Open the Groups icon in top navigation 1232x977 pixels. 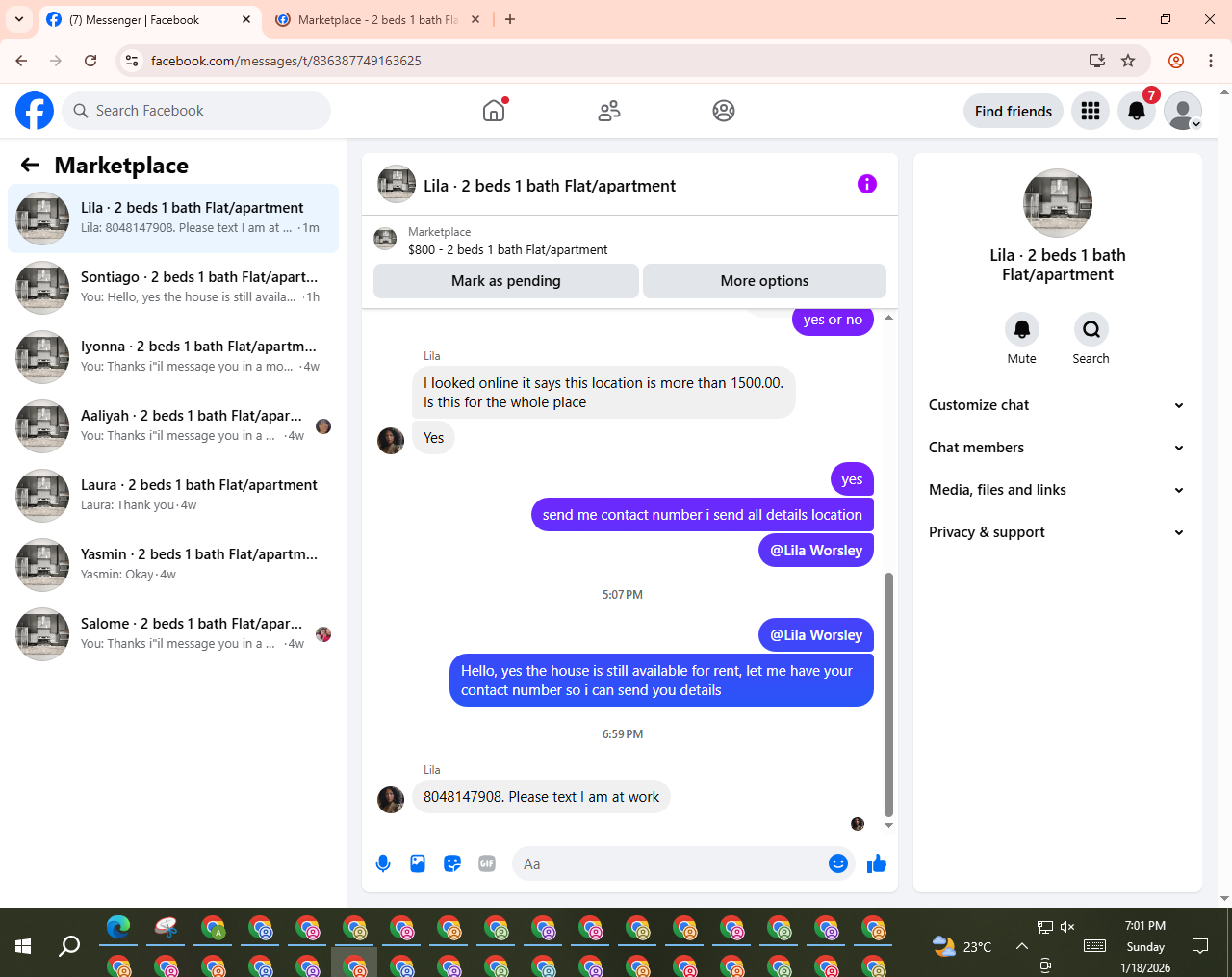724,111
